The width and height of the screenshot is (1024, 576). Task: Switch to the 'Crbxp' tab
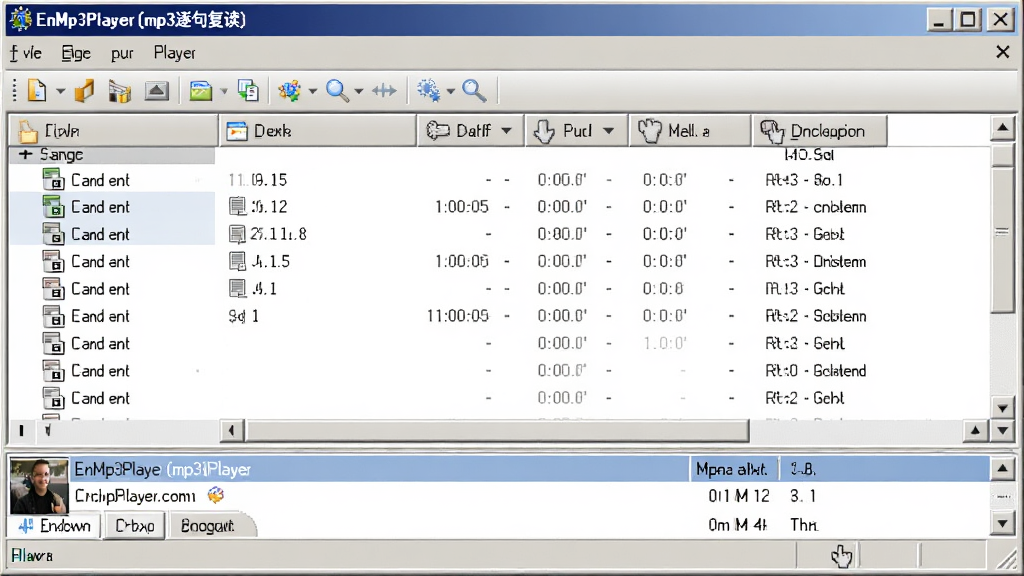pyautogui.click(x=135, y=526)
